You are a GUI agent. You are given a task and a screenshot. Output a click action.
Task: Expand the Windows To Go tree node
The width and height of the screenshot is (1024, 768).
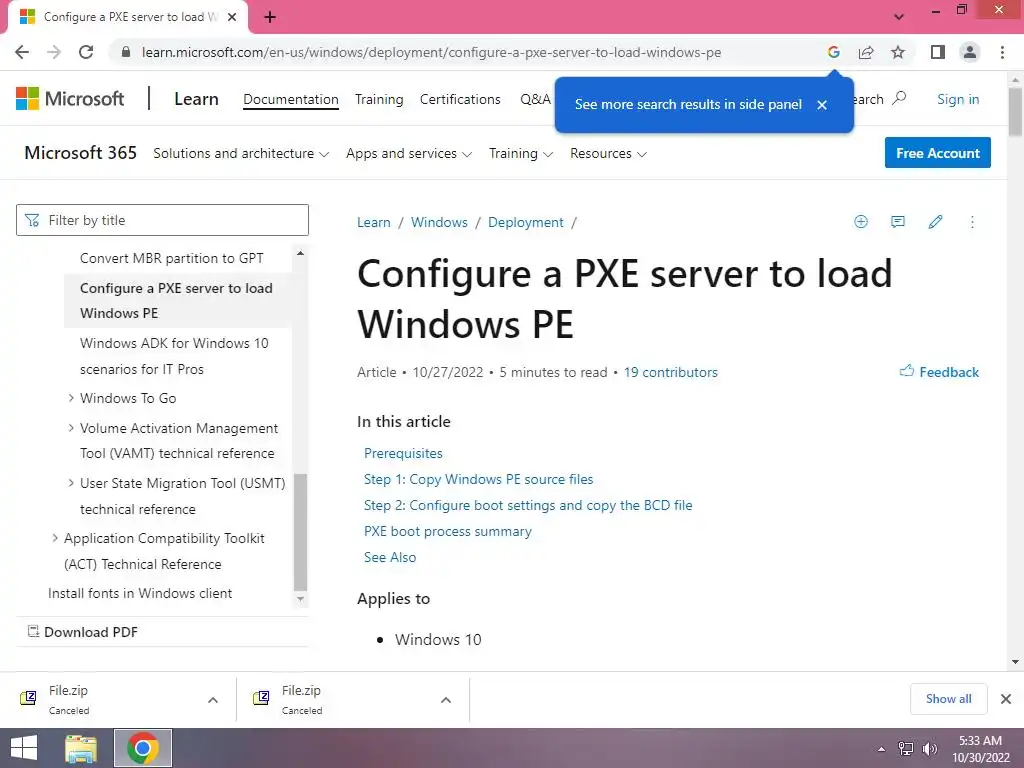tap(71, 398)
